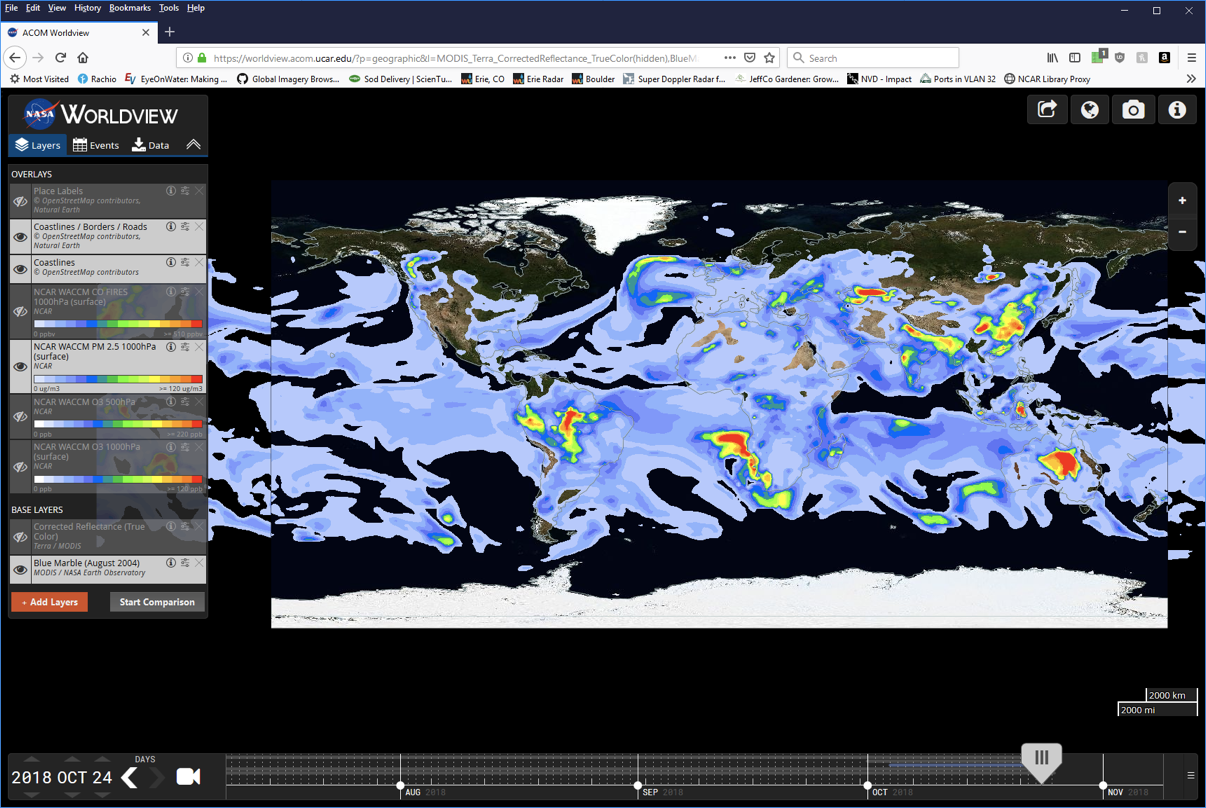This screenshot has width=1206, height=808.
Task: Switch to the Events tab
Action: (96, 145)
